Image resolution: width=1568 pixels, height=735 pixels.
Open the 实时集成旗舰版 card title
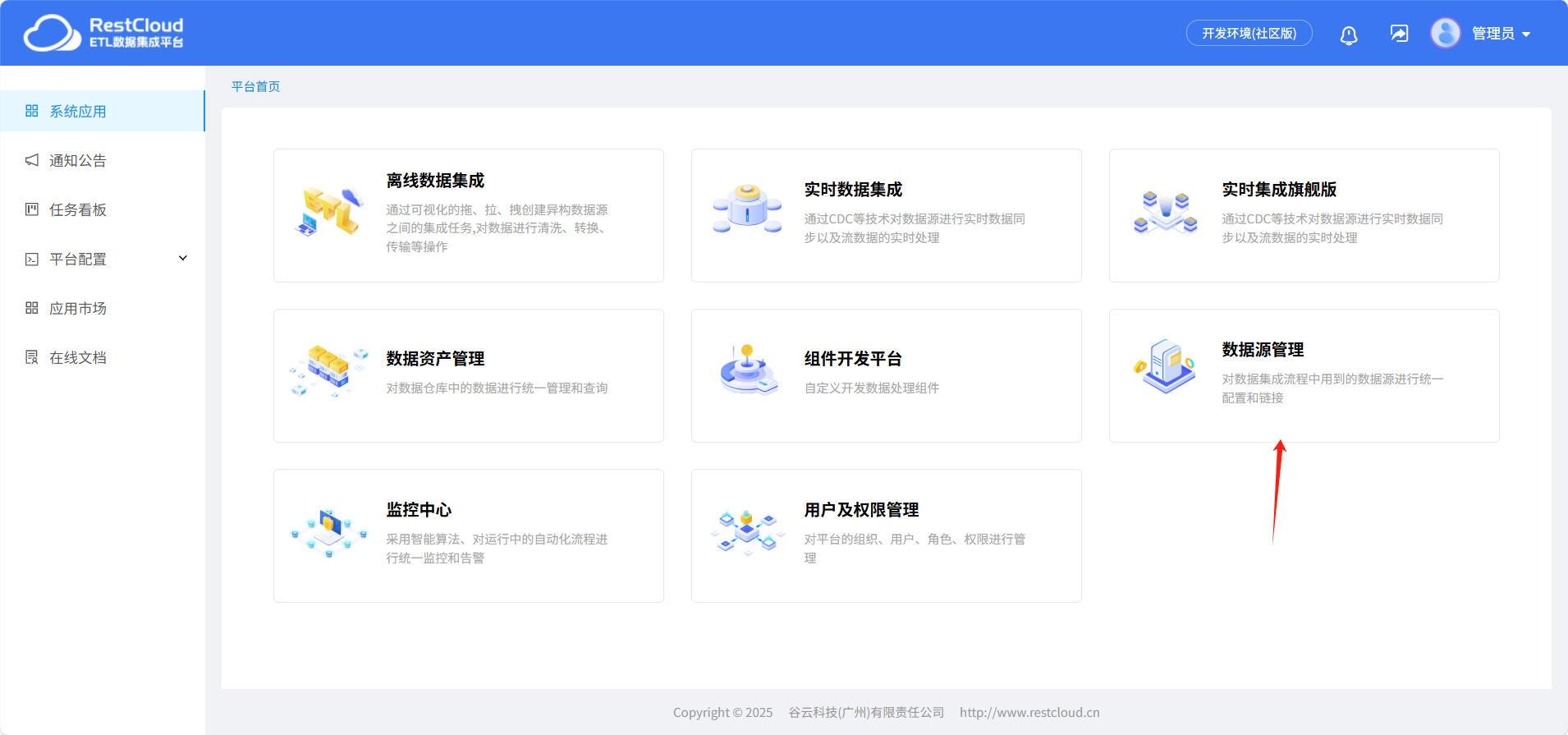click(1280, 190)
